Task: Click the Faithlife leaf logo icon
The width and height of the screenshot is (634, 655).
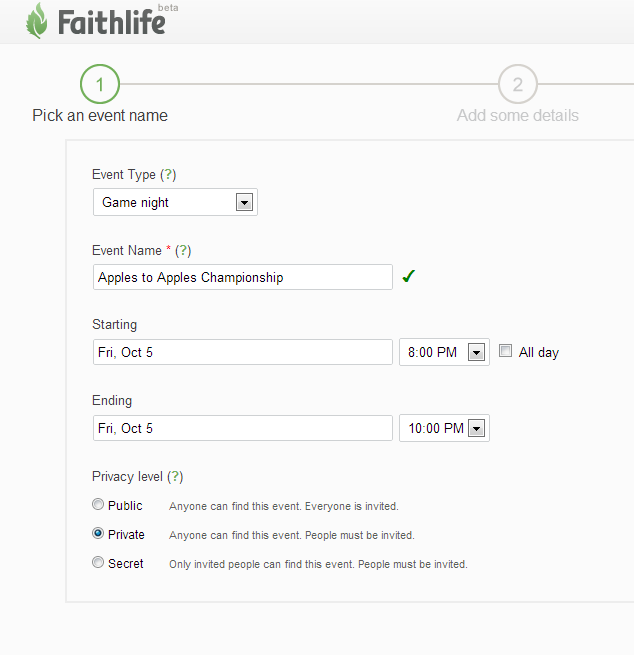Action: [x=37, y=21]
